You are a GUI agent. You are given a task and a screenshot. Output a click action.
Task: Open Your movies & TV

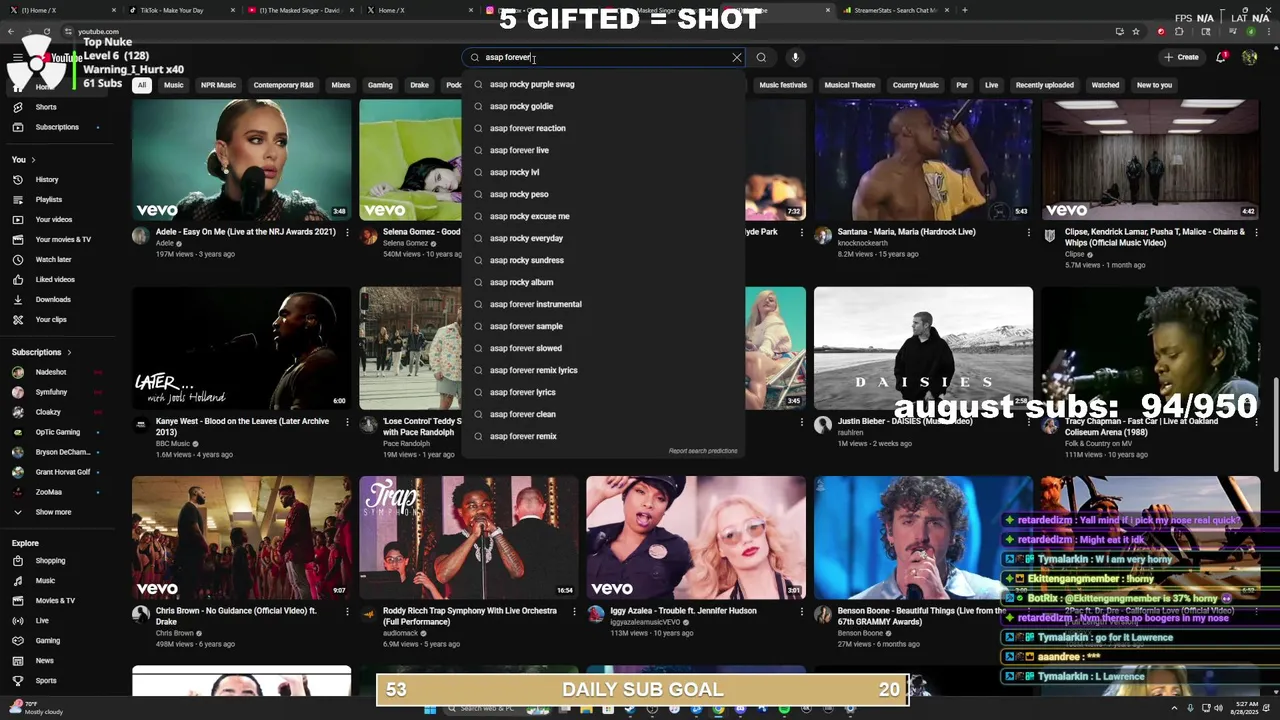58,239
